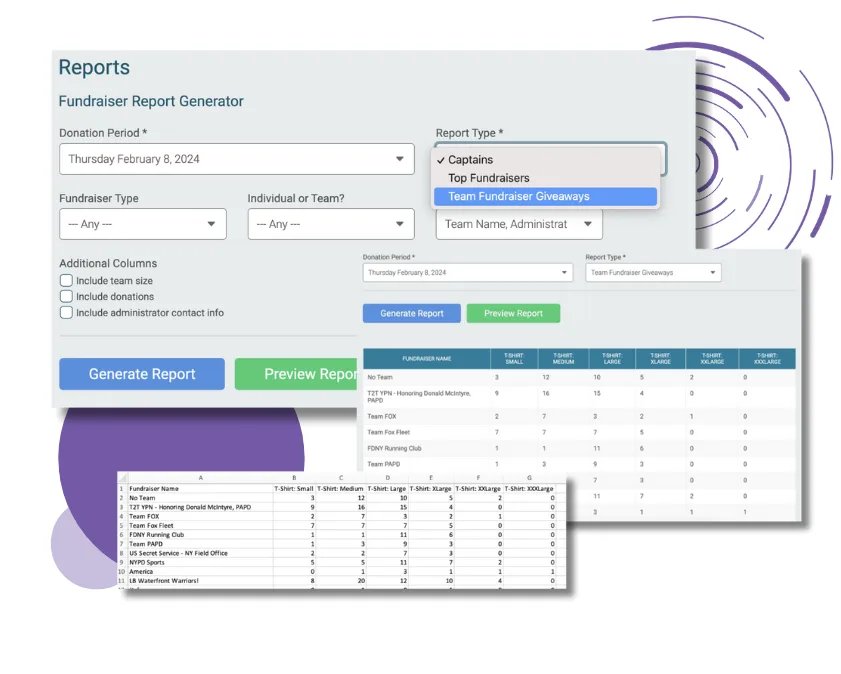Image resolution: width=841 pixels, height=674 pixels.
Task: Select Team Fundraiser Giveaways option
Action: point(518,197)
